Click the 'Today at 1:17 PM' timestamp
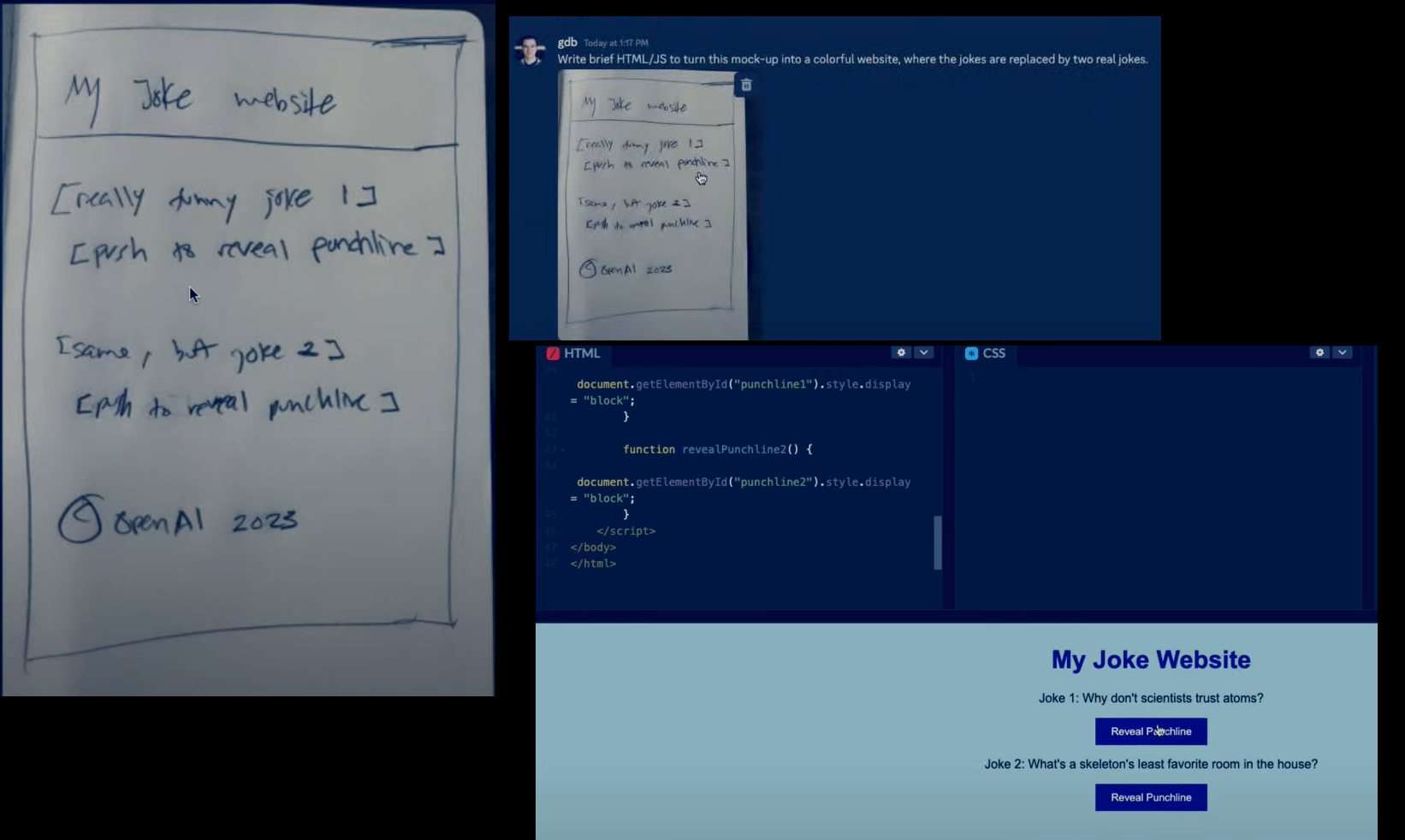The width and height of the screenshot is (1405, 840). 616,43
